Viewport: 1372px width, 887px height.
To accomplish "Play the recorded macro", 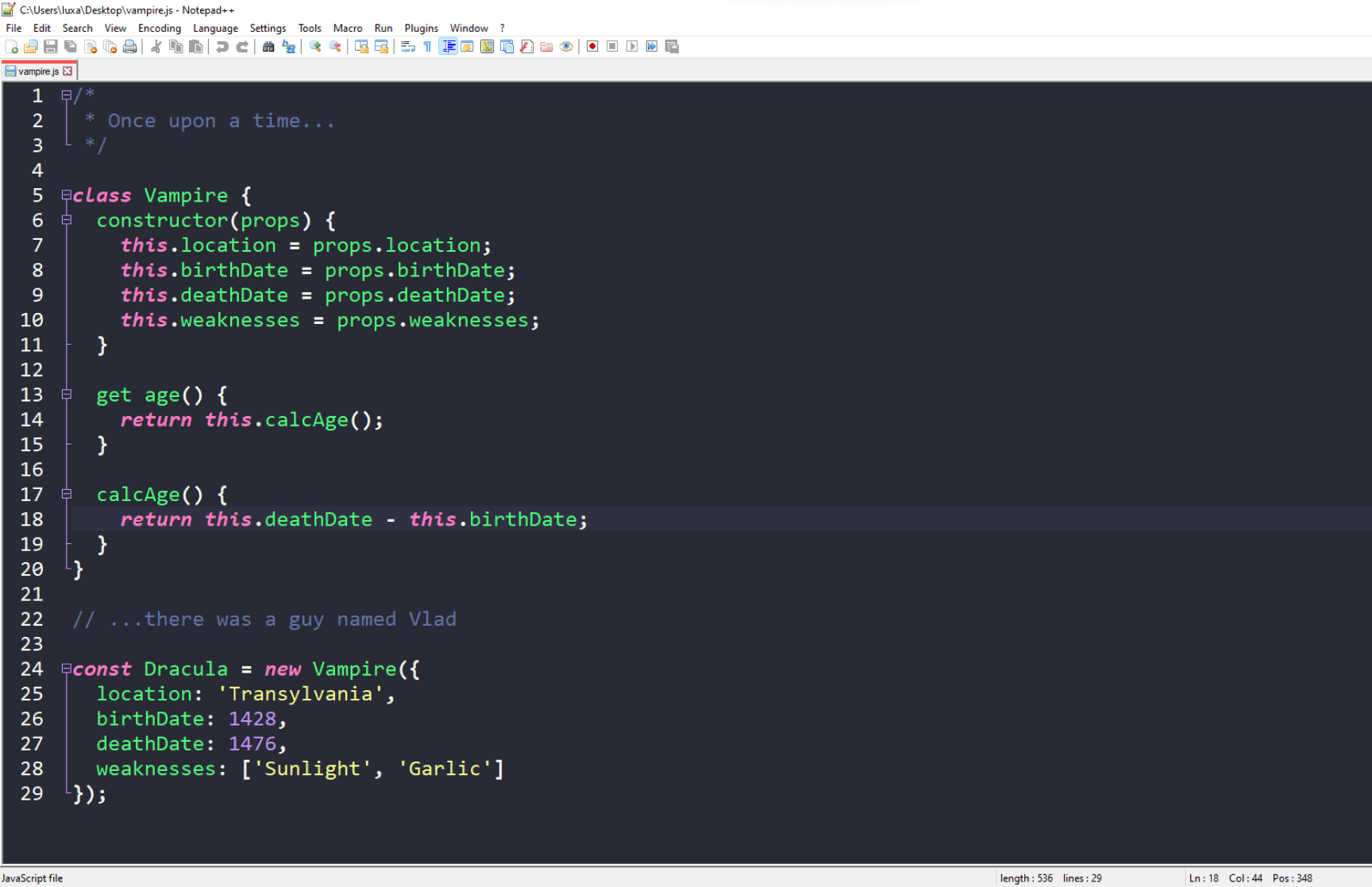I will point(631,46).
